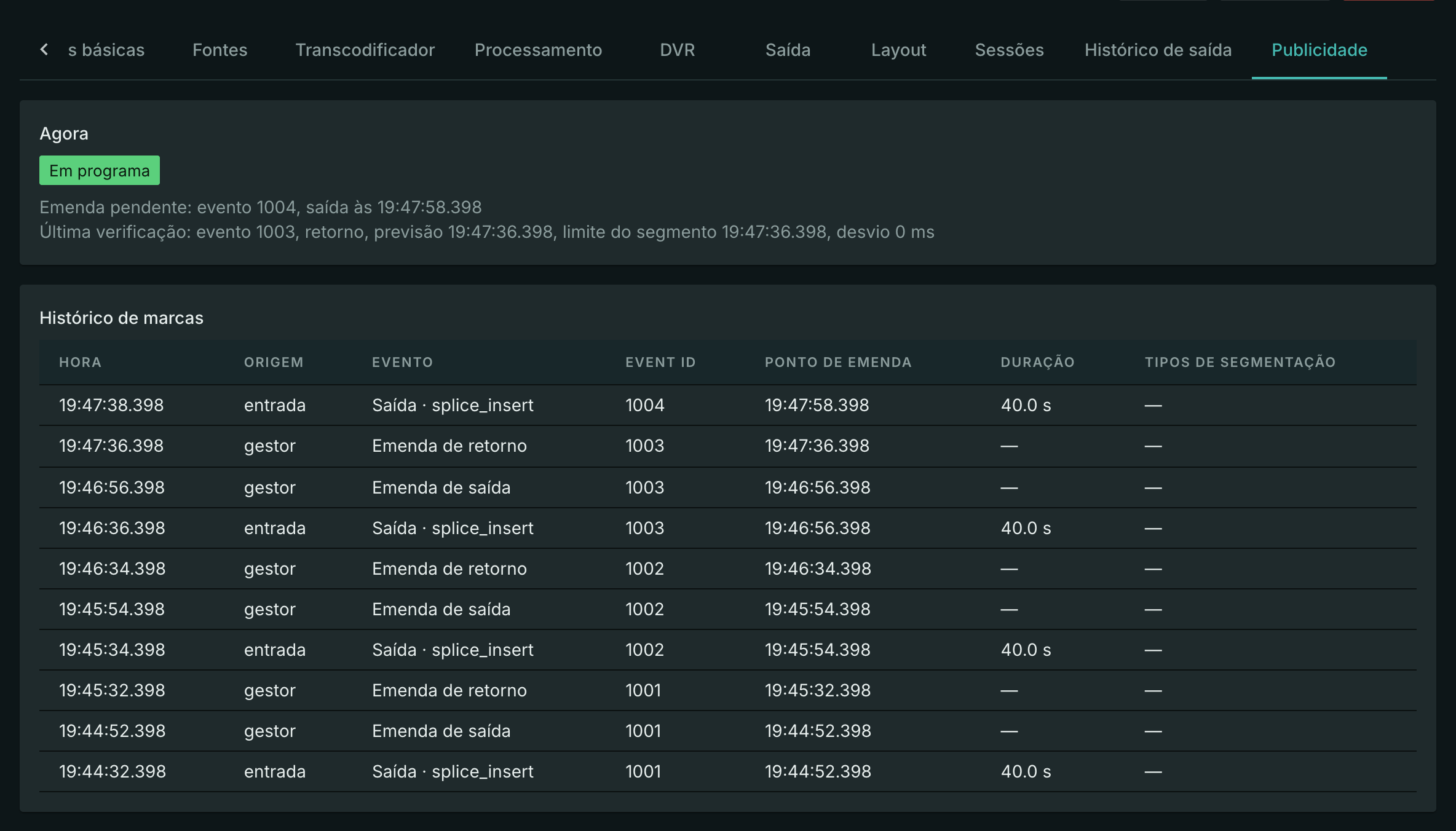Select the 19:47:36.398 Emenda de retorno row
Viewport: 1456px width, 831px height.
click(x=728, y=446)
